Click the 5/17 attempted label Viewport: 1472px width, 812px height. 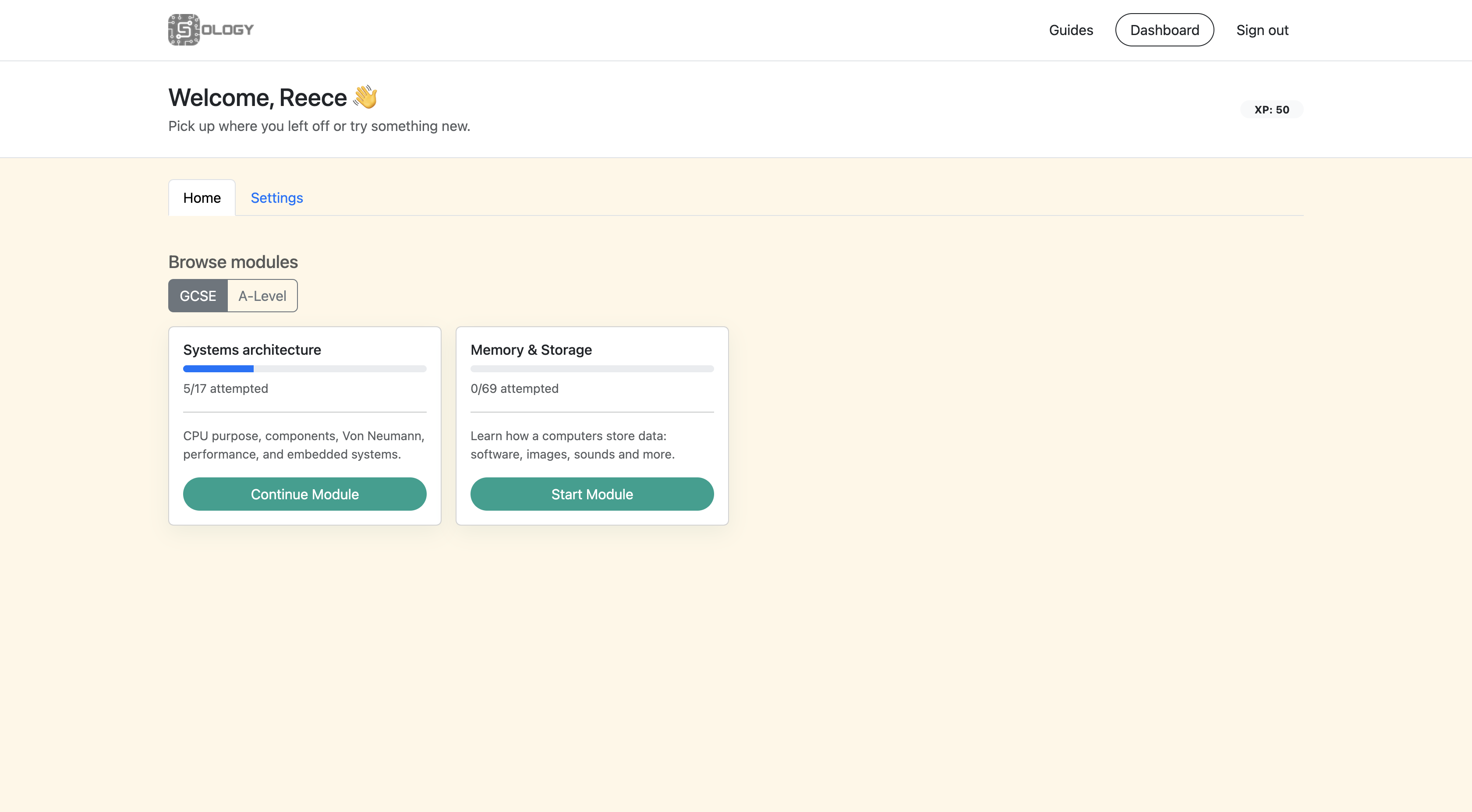(225, 388)
